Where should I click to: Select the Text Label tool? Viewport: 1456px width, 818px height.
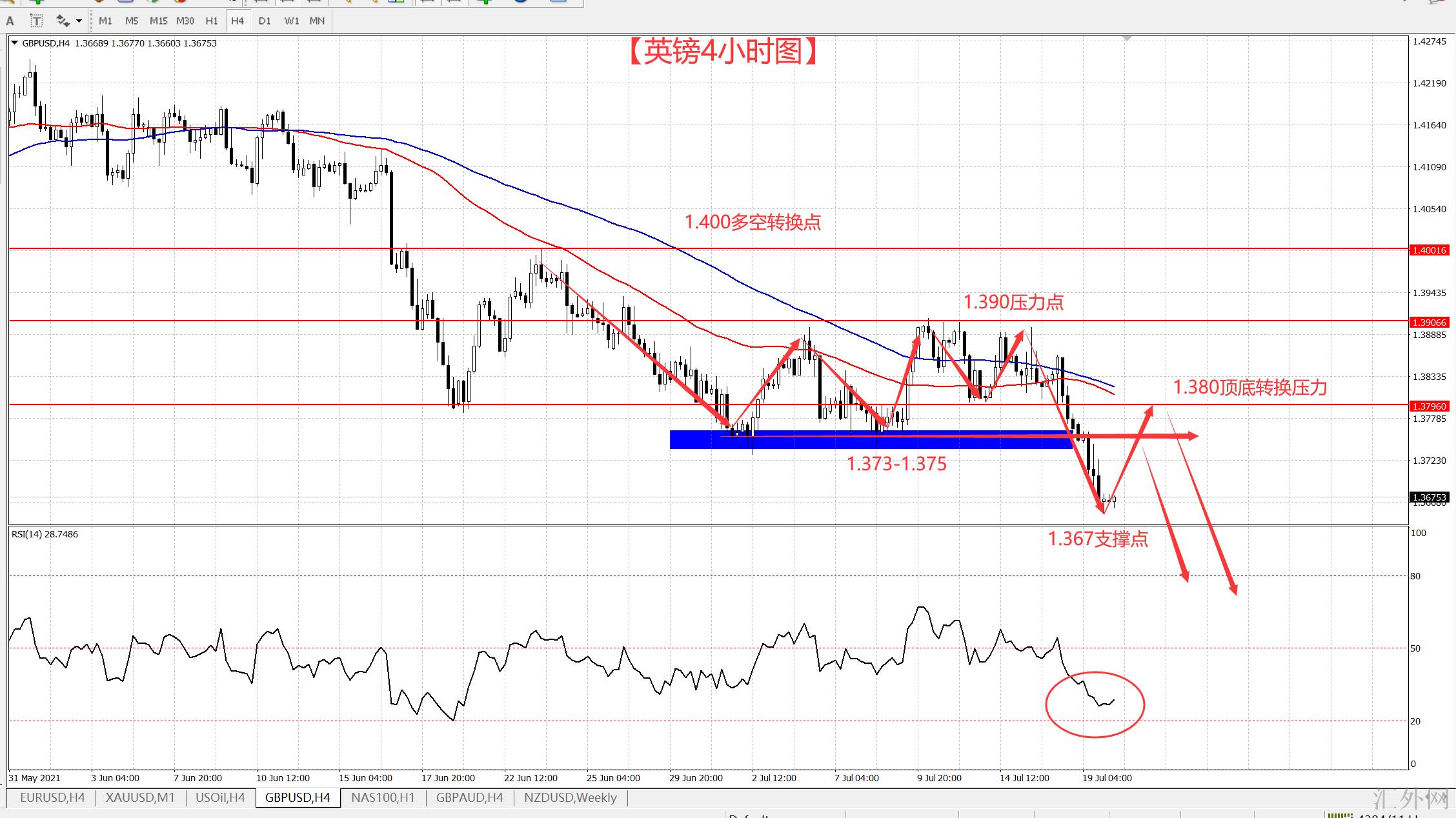click(x=36, y=21)
